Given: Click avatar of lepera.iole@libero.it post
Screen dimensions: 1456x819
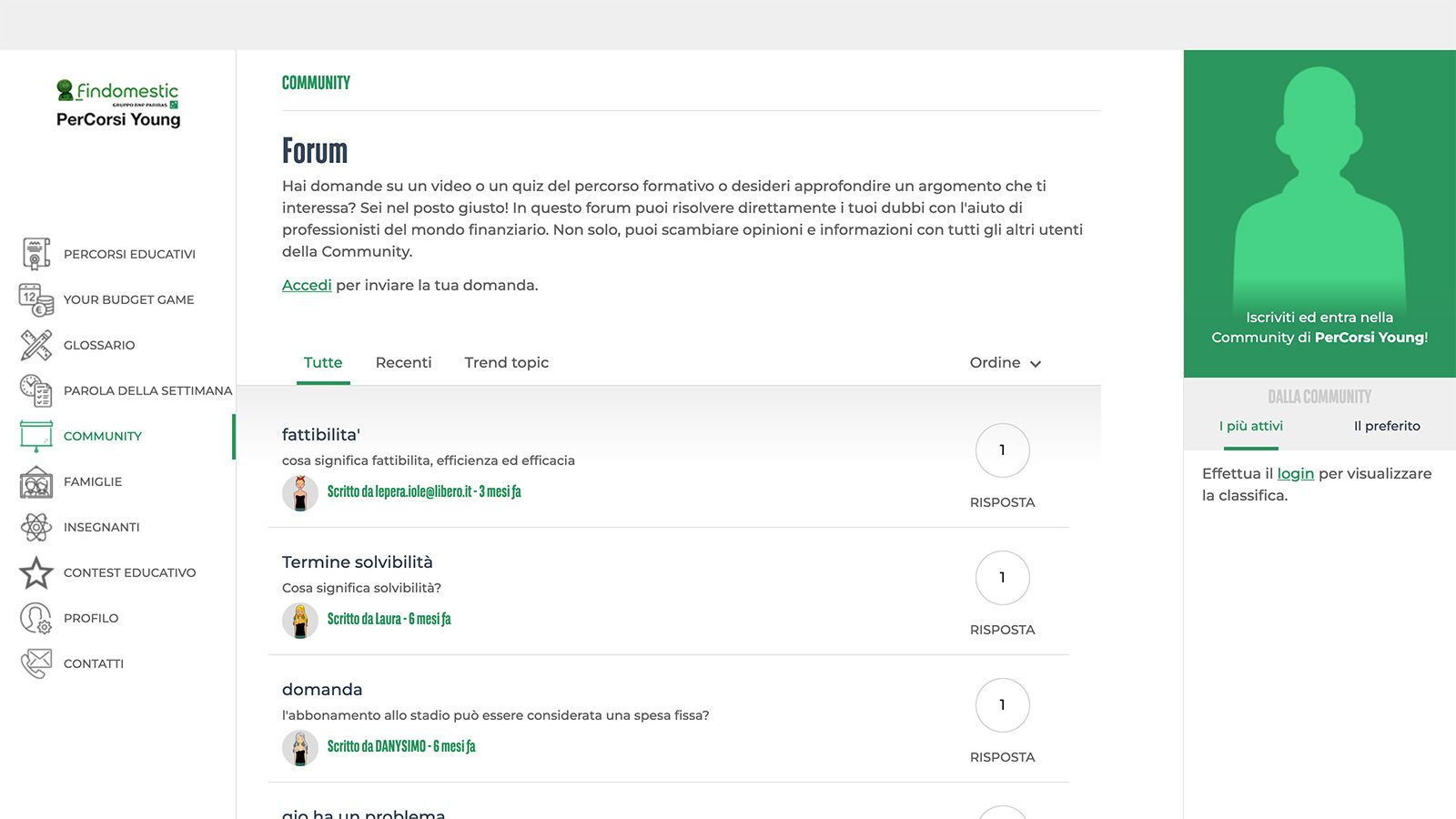Looking at the screenshot, I should 300,492.
